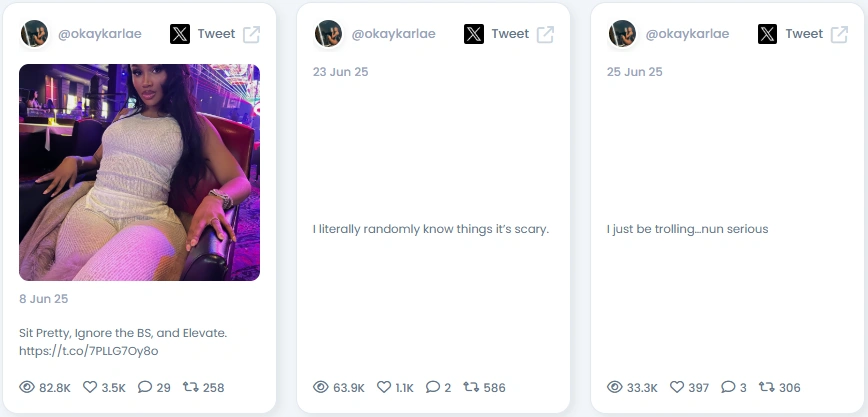Screen dimensions: 868x417
Task: Click the profile avatar on the 23 Jun card
Action: tap(328, 34)
